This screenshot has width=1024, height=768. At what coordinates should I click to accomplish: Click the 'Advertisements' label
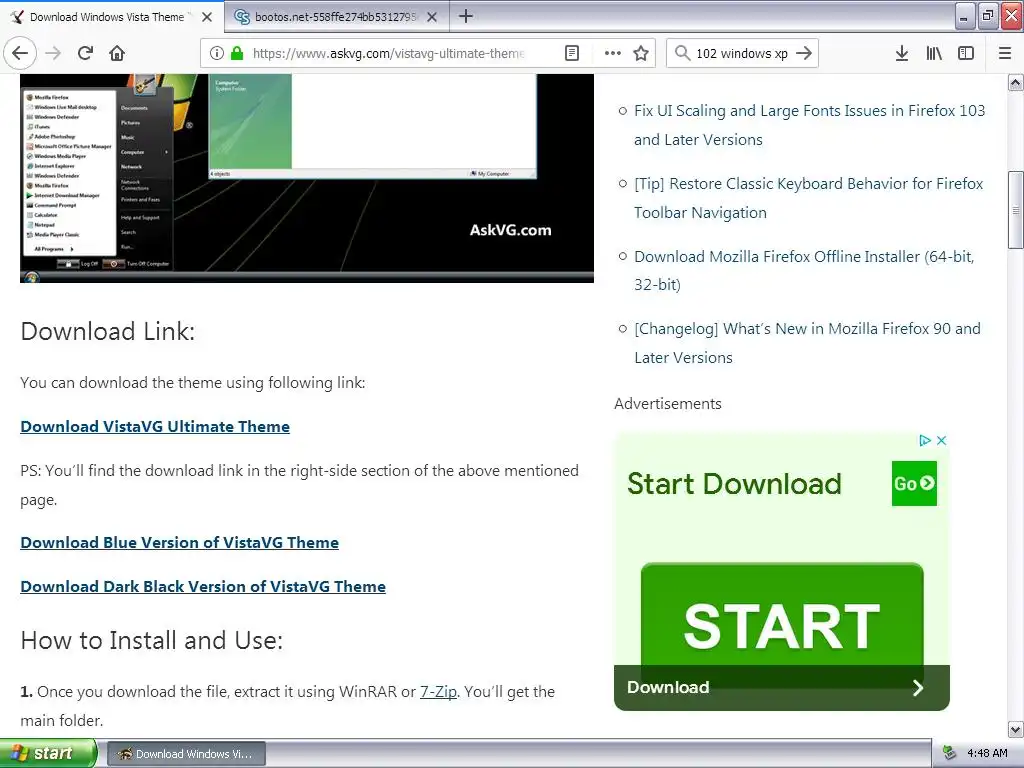point(667,404)
